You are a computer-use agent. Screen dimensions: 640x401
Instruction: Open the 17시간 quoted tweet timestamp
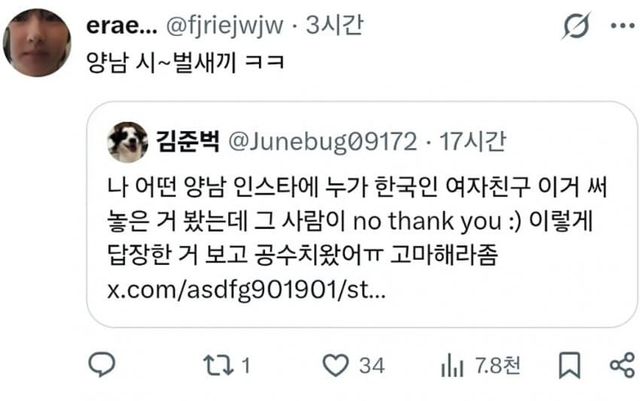(473, 142)
